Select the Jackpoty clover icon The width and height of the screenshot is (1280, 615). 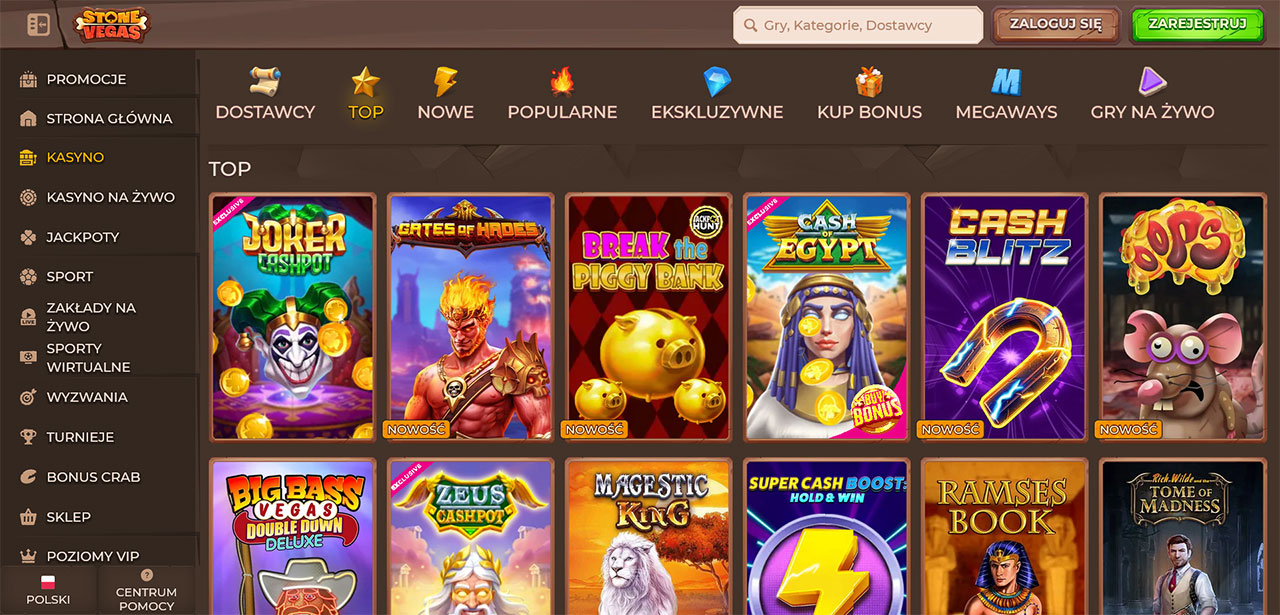click(x=28, y=237)
